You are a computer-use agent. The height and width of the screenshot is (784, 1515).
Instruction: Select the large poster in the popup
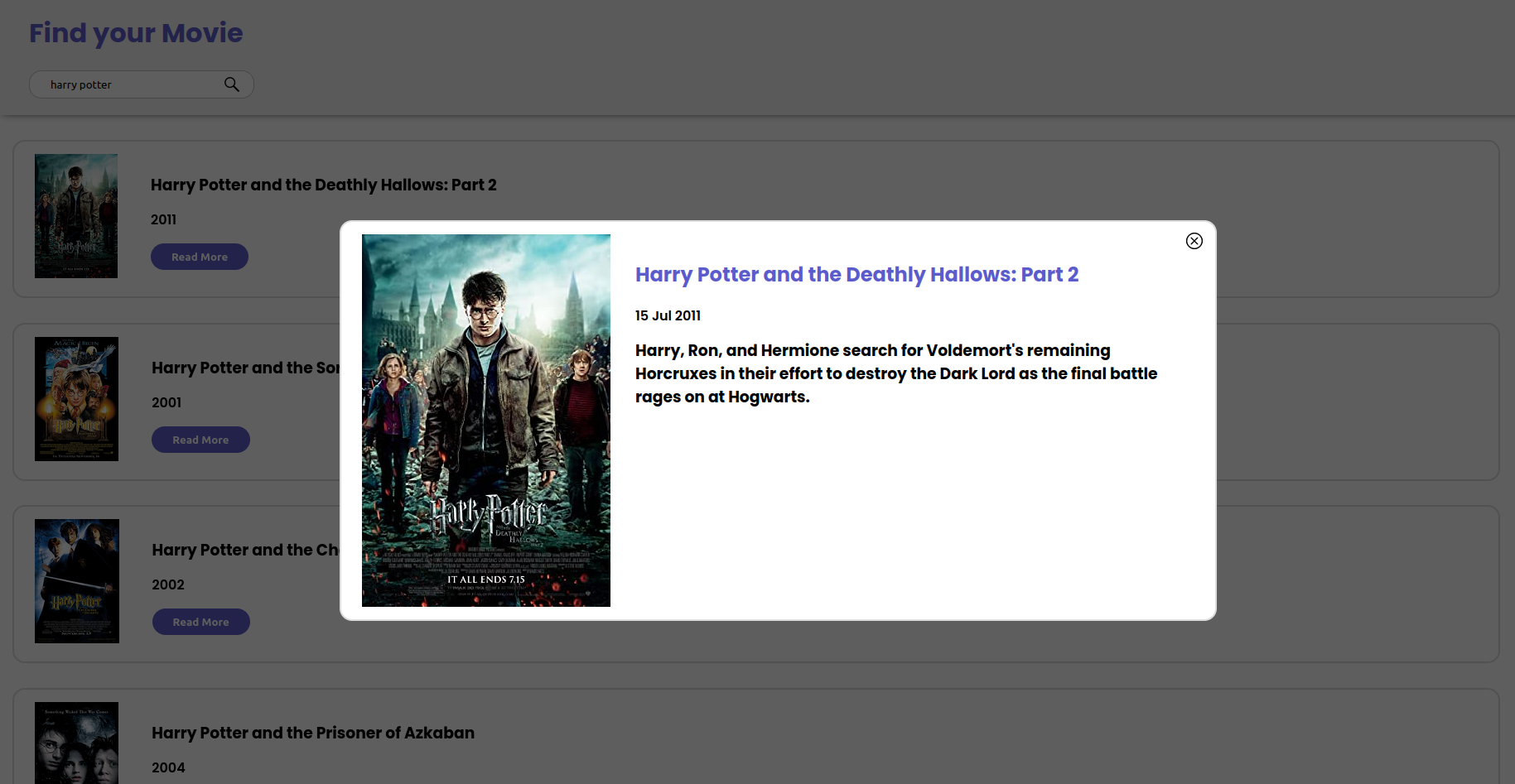[486, 421]
